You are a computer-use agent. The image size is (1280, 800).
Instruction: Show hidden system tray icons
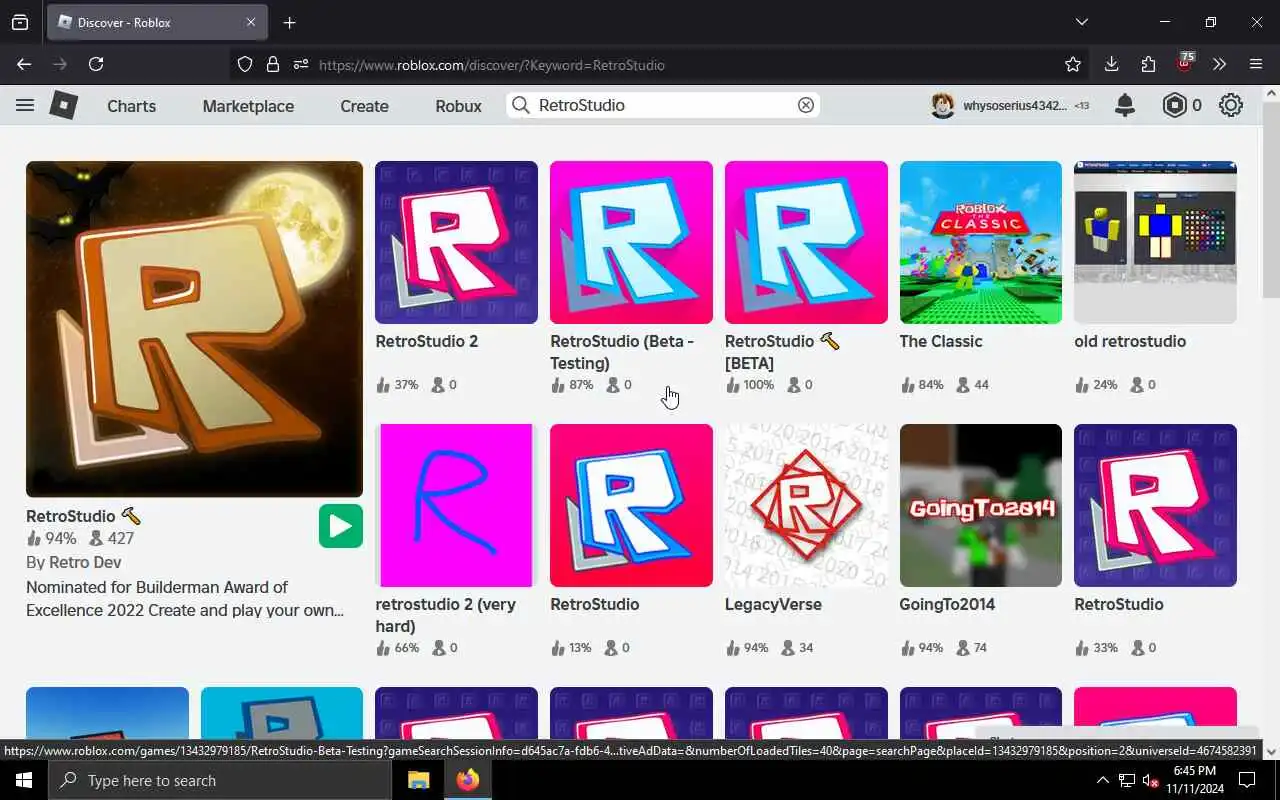coord(1102,780)
